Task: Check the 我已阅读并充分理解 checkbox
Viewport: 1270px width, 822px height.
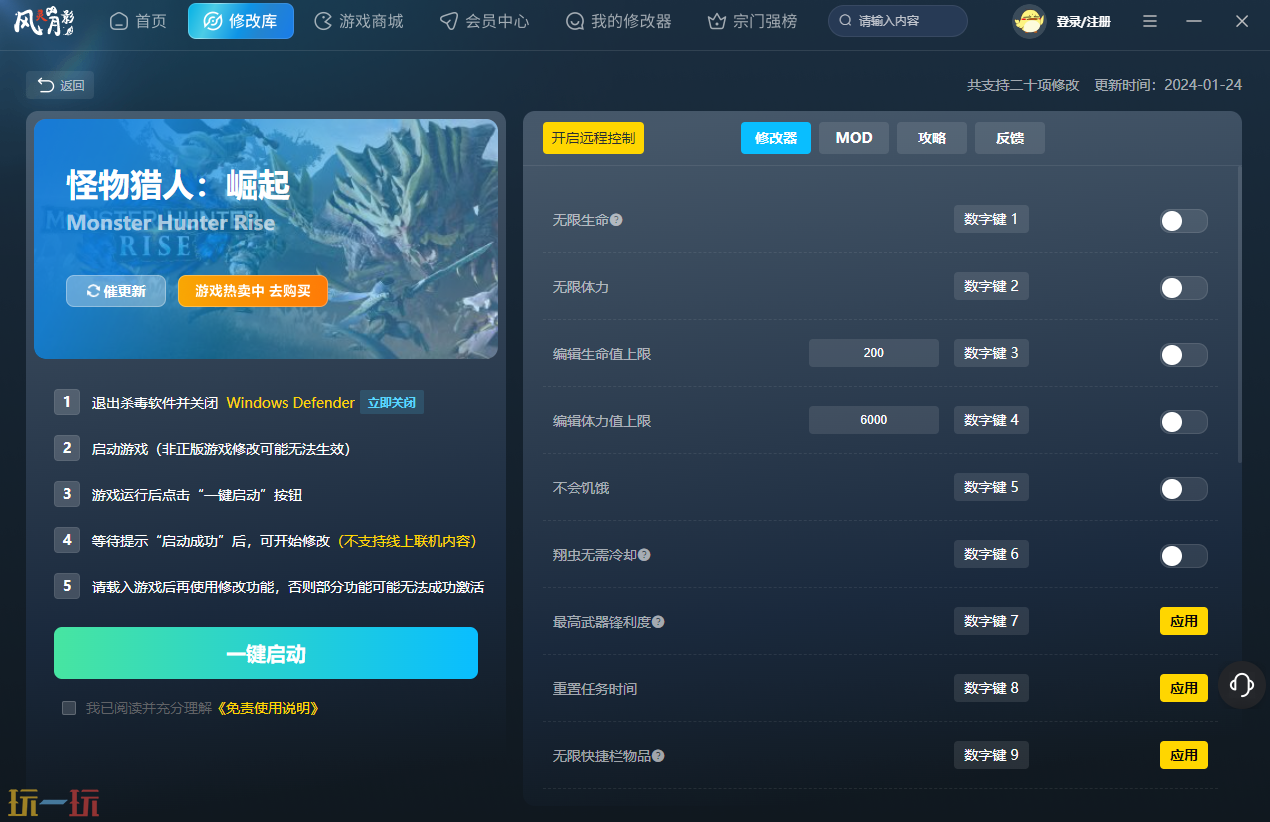Action: pos(69,708)
